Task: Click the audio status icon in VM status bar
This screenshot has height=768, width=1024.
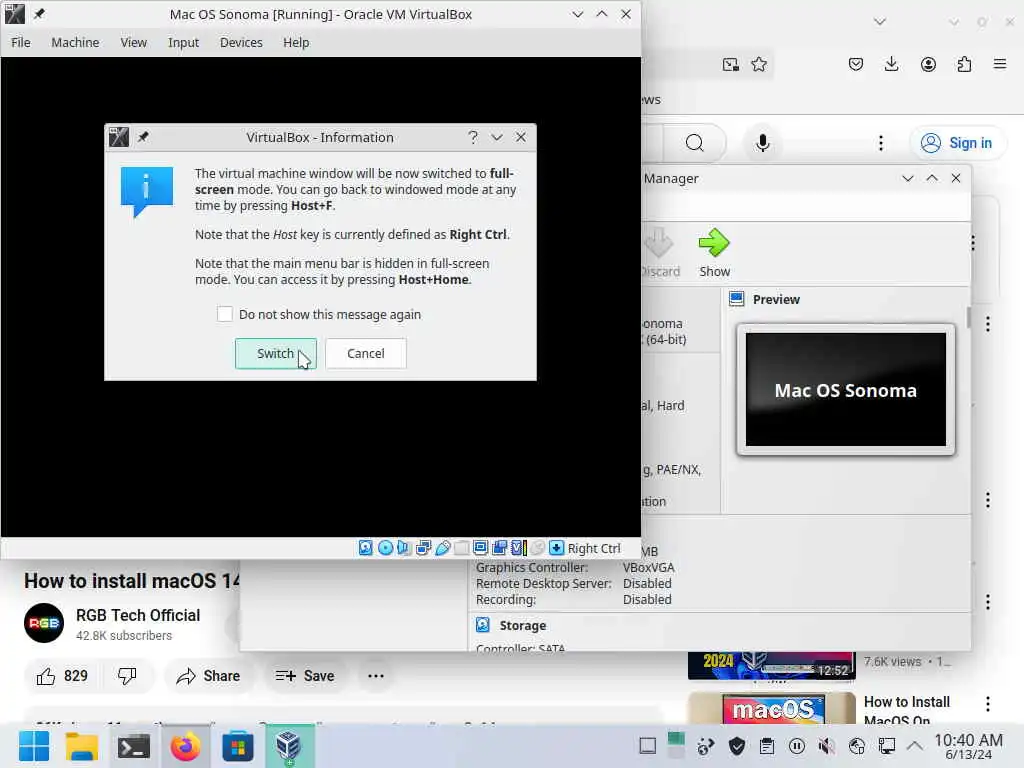Action: tap(404, 548)
